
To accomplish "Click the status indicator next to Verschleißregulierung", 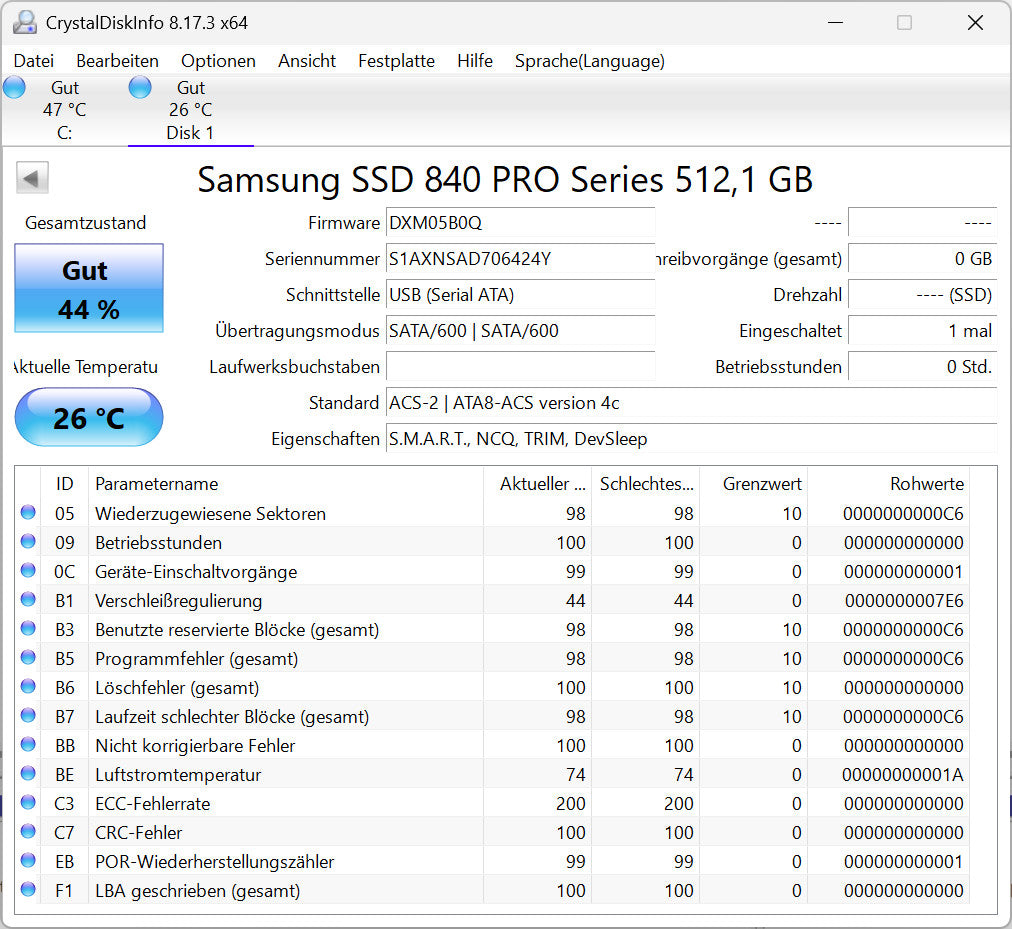I will click(x=30, y=600).
